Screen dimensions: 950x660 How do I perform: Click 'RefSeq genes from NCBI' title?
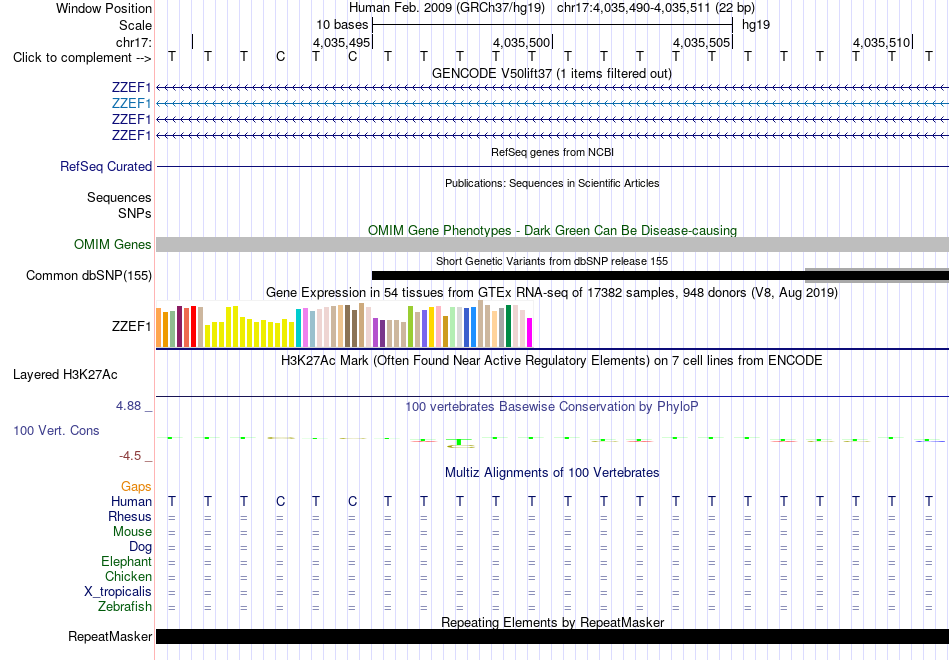point(552,152)
